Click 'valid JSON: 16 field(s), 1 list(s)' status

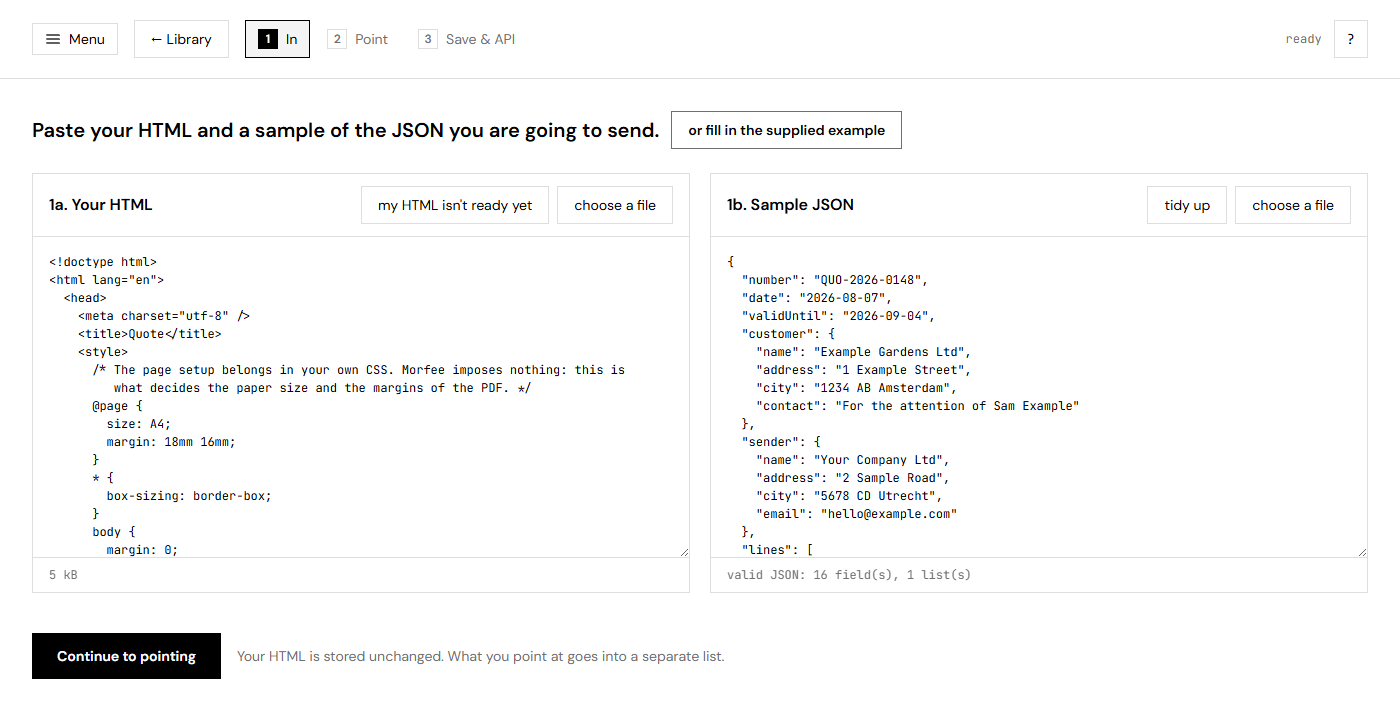(x=849, y=575)
